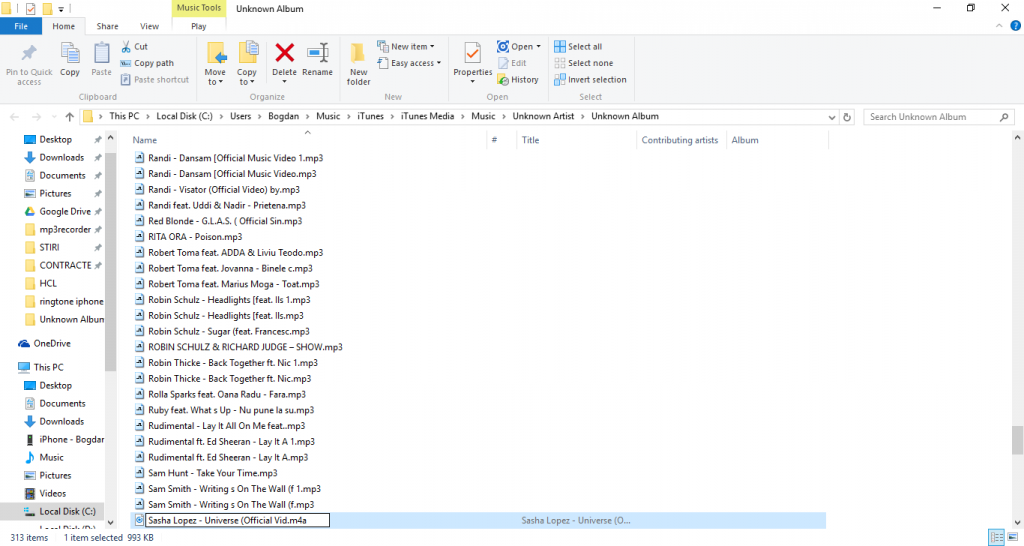
Task: Sort files by the Name column header
Action: click(308, 140)
